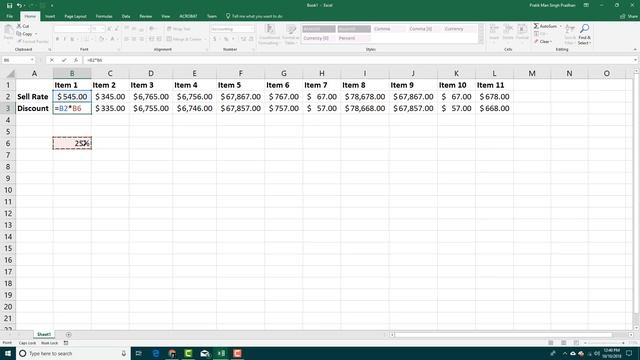Click the Sort & Filter icon
This screenshot has height=360, width=640.
[x=570, y=29]
